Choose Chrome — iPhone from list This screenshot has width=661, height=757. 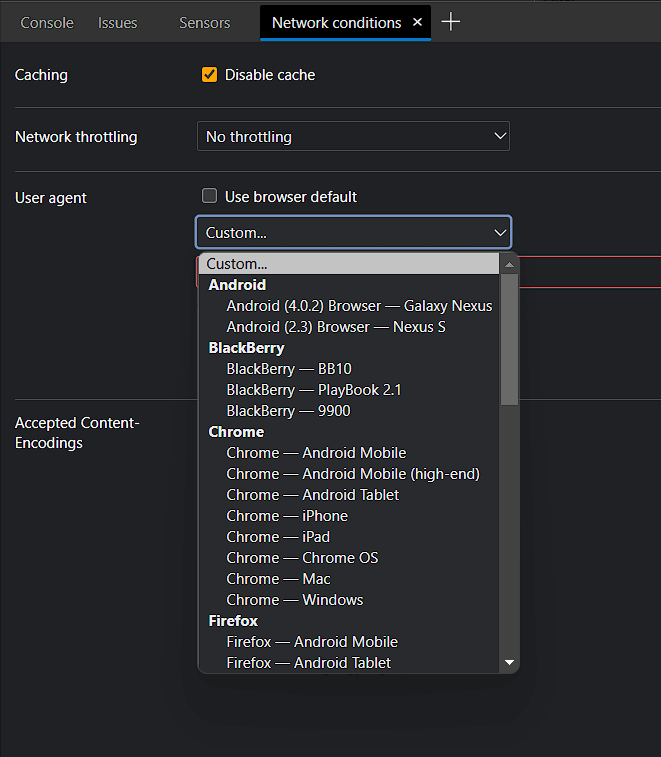tap(287, 516)
